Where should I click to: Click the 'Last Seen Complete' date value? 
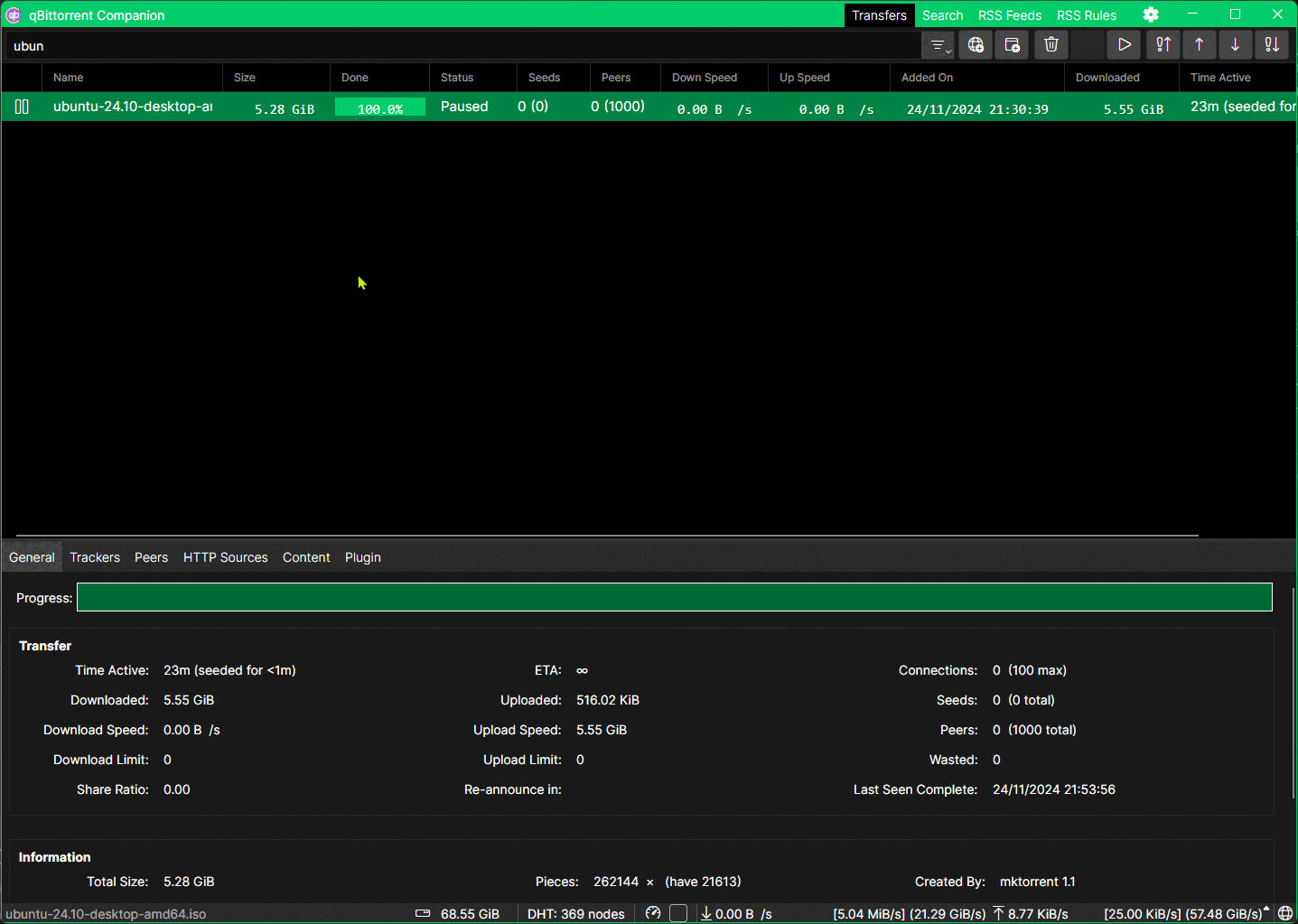click(x=1054, y=789)
